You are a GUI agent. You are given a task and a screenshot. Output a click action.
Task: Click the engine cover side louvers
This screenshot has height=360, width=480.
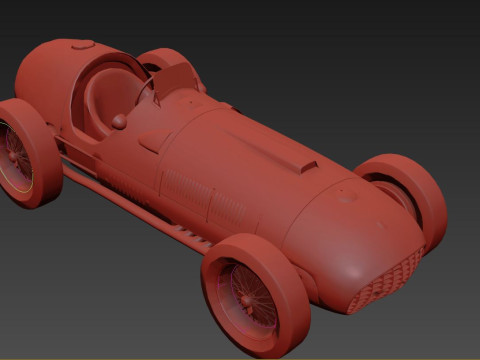point(205,196)
